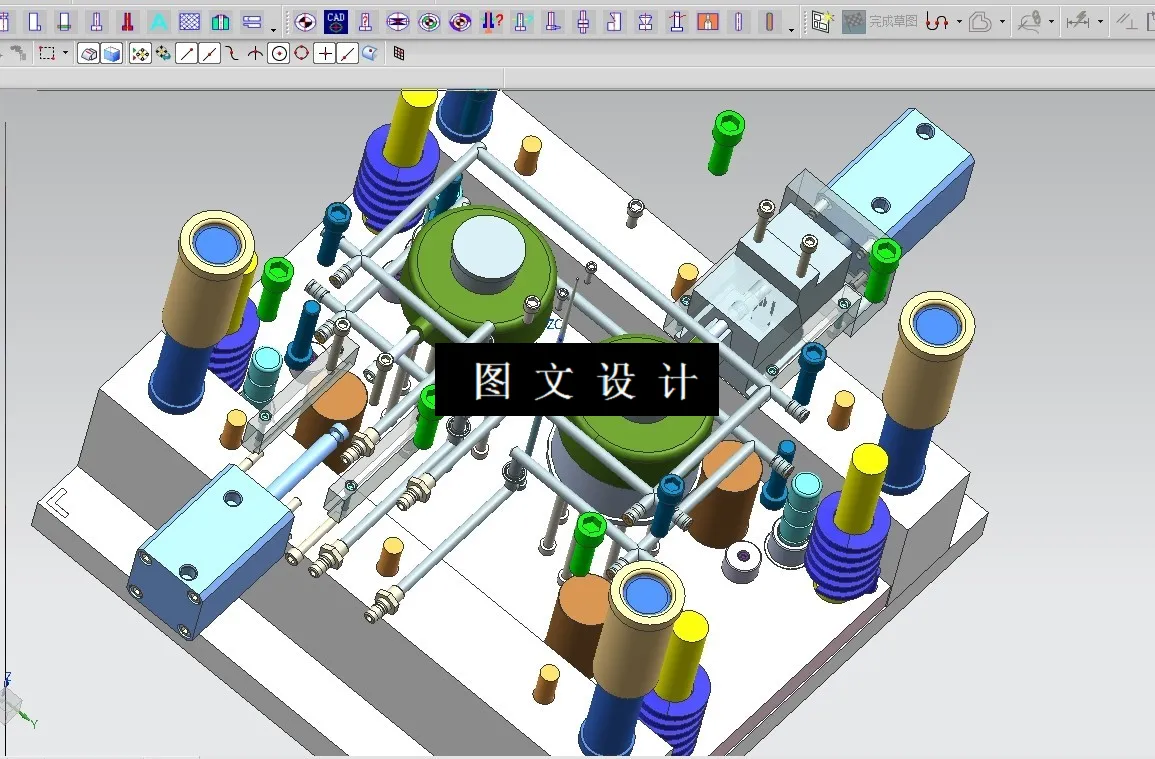Toggle the first eye visibility icon
Viewport: 1155px width, 759px height.
(430, 21)
